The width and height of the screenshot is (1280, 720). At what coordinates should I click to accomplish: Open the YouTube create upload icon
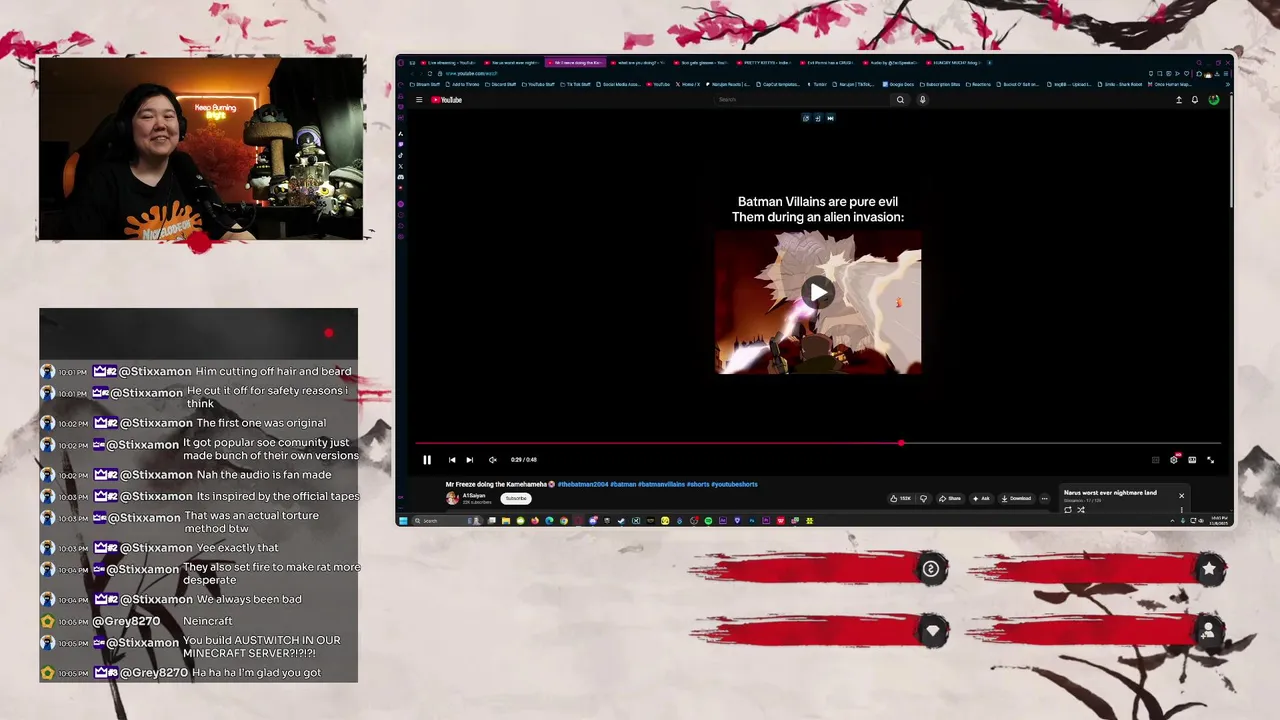click(1178, 100)
